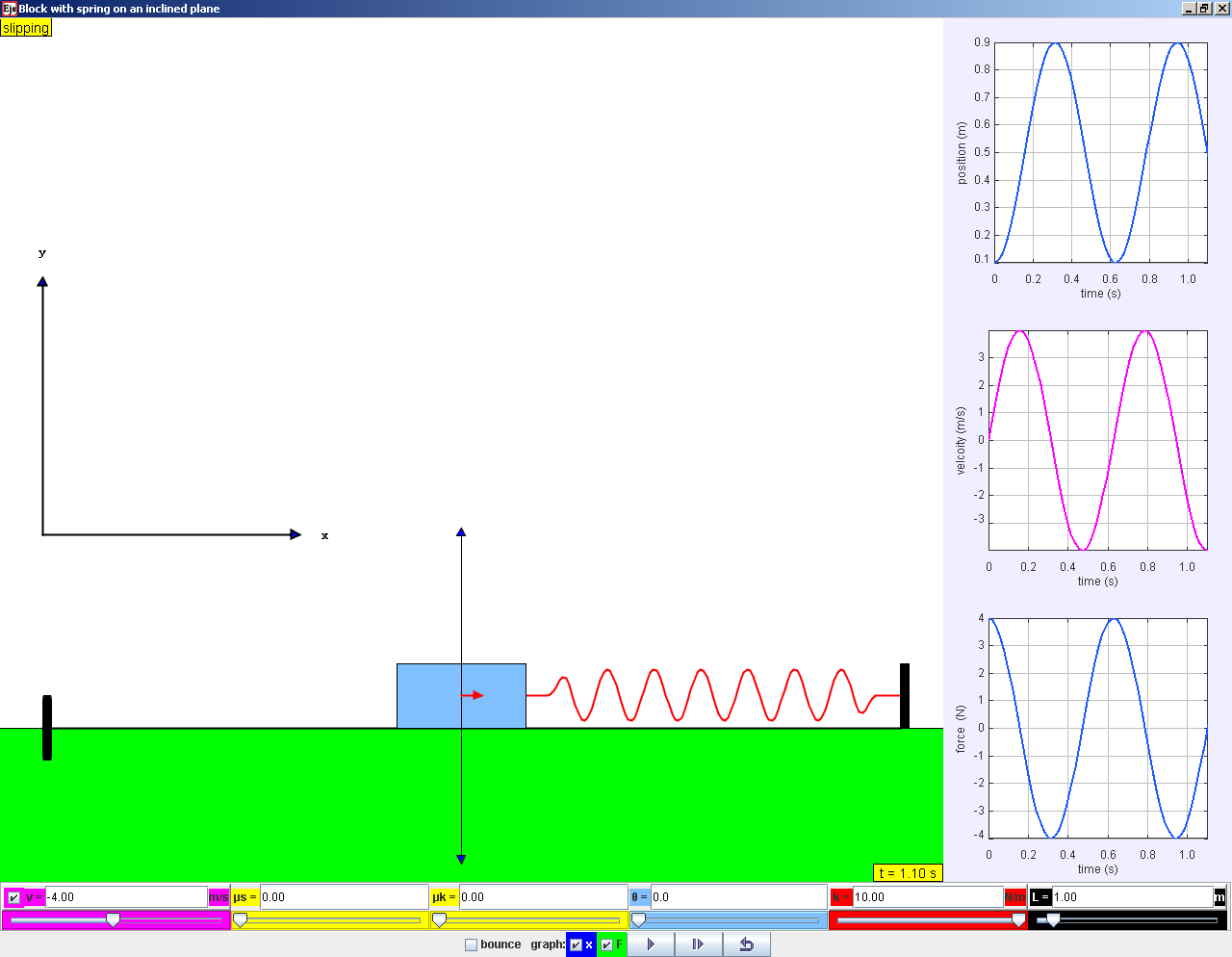The width and height of the screenshot is (1232, 957).
Task: Click the left black wall stopper
Action: click(47, 728)
